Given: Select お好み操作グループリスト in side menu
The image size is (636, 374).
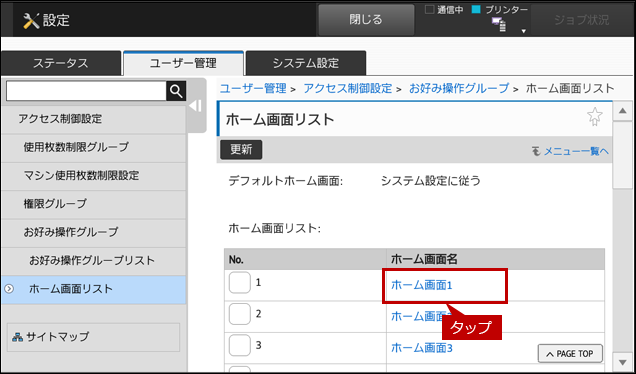Looking at the screenshot, I should click(x=93, y=261).
